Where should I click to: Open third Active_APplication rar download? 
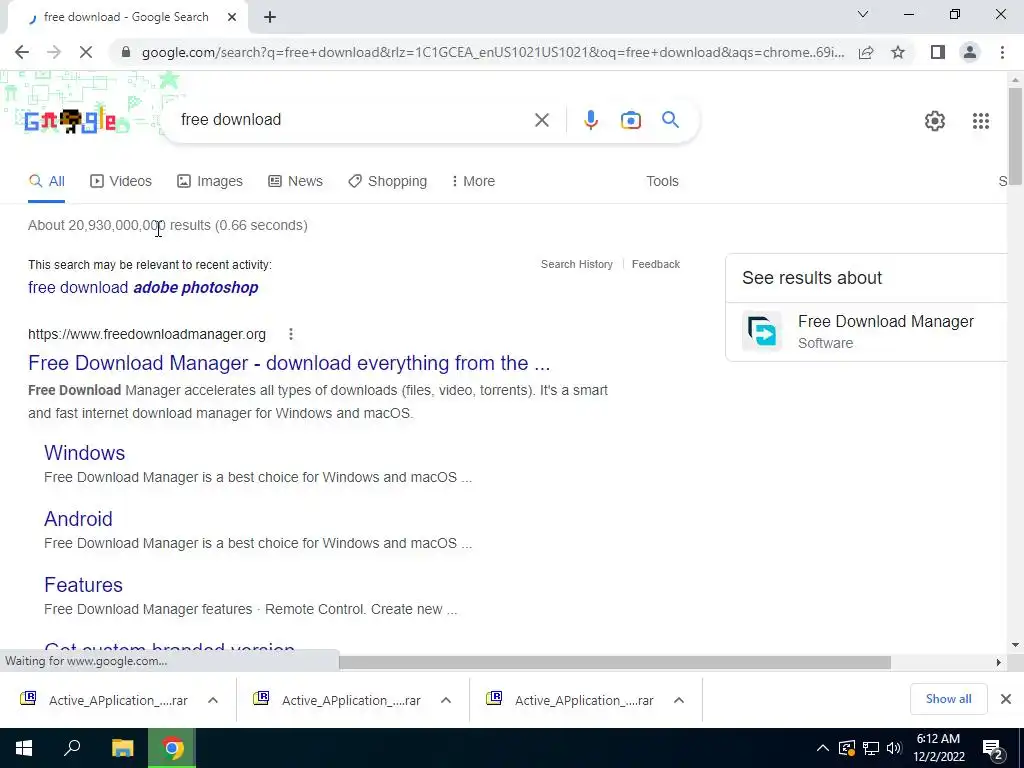click(570, 700)
